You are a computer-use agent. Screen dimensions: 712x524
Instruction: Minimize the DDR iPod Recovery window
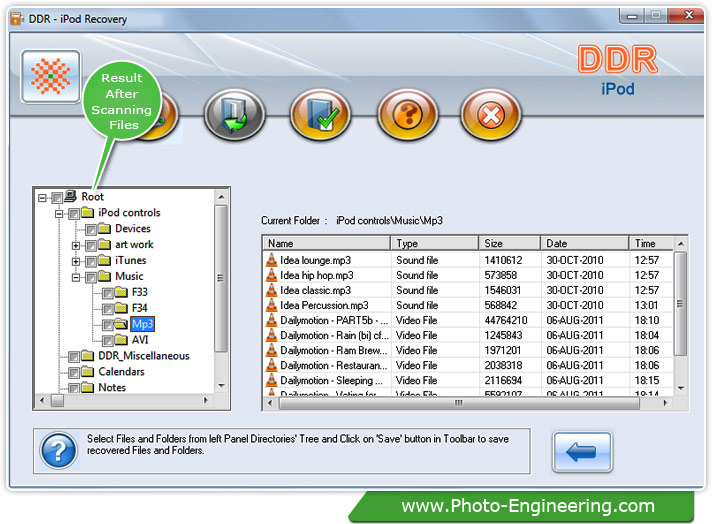tap(632, 16)
